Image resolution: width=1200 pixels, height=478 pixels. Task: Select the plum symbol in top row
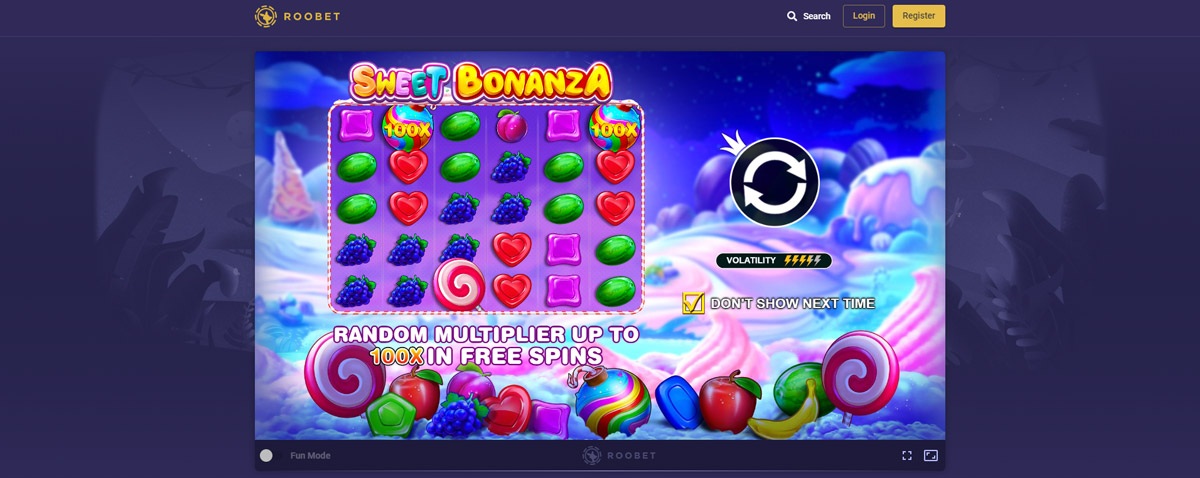[x=512, y=126]
